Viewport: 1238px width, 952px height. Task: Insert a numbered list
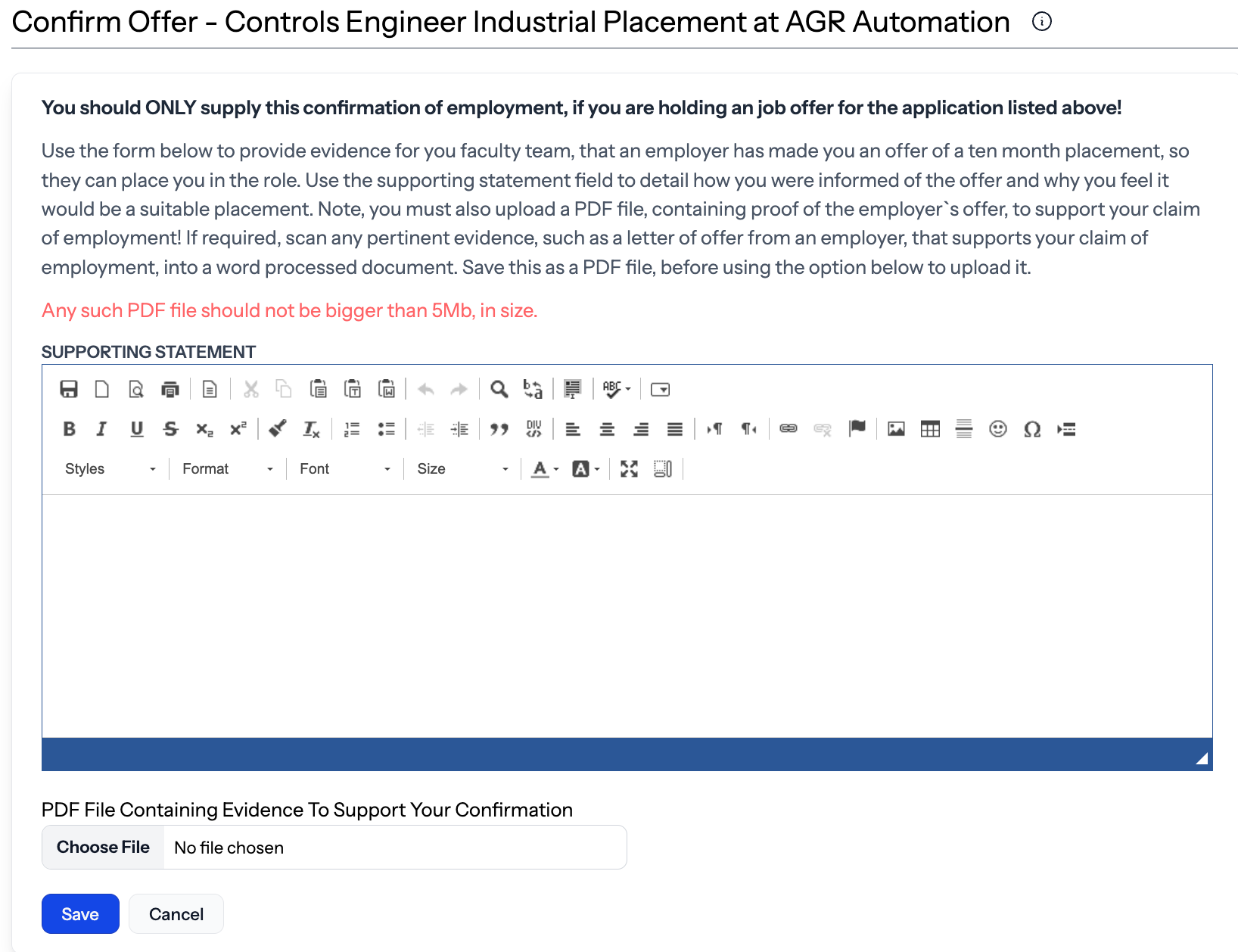tap(352, 429)
